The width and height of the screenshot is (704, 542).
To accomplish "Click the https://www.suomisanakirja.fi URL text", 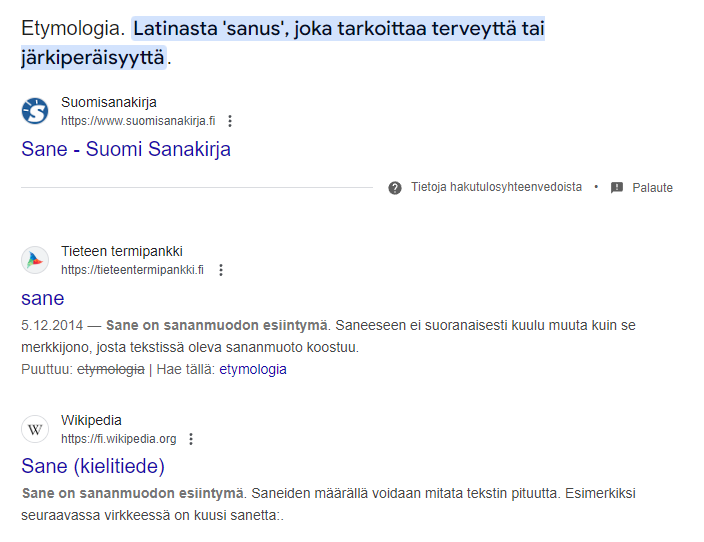I will pyautogui.click(x=138, y=121).
